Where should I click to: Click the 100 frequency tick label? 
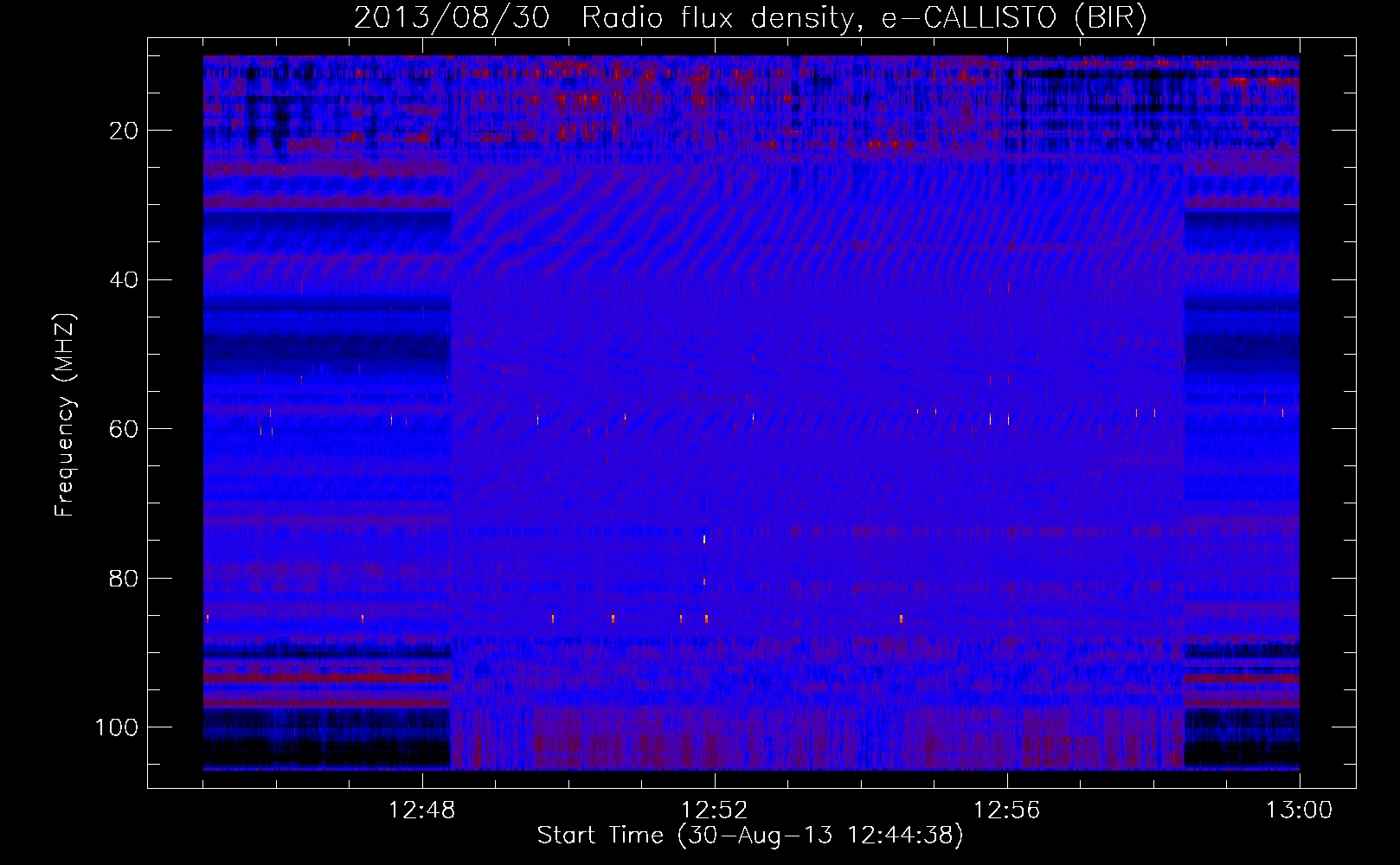click(x=117, y=727)
